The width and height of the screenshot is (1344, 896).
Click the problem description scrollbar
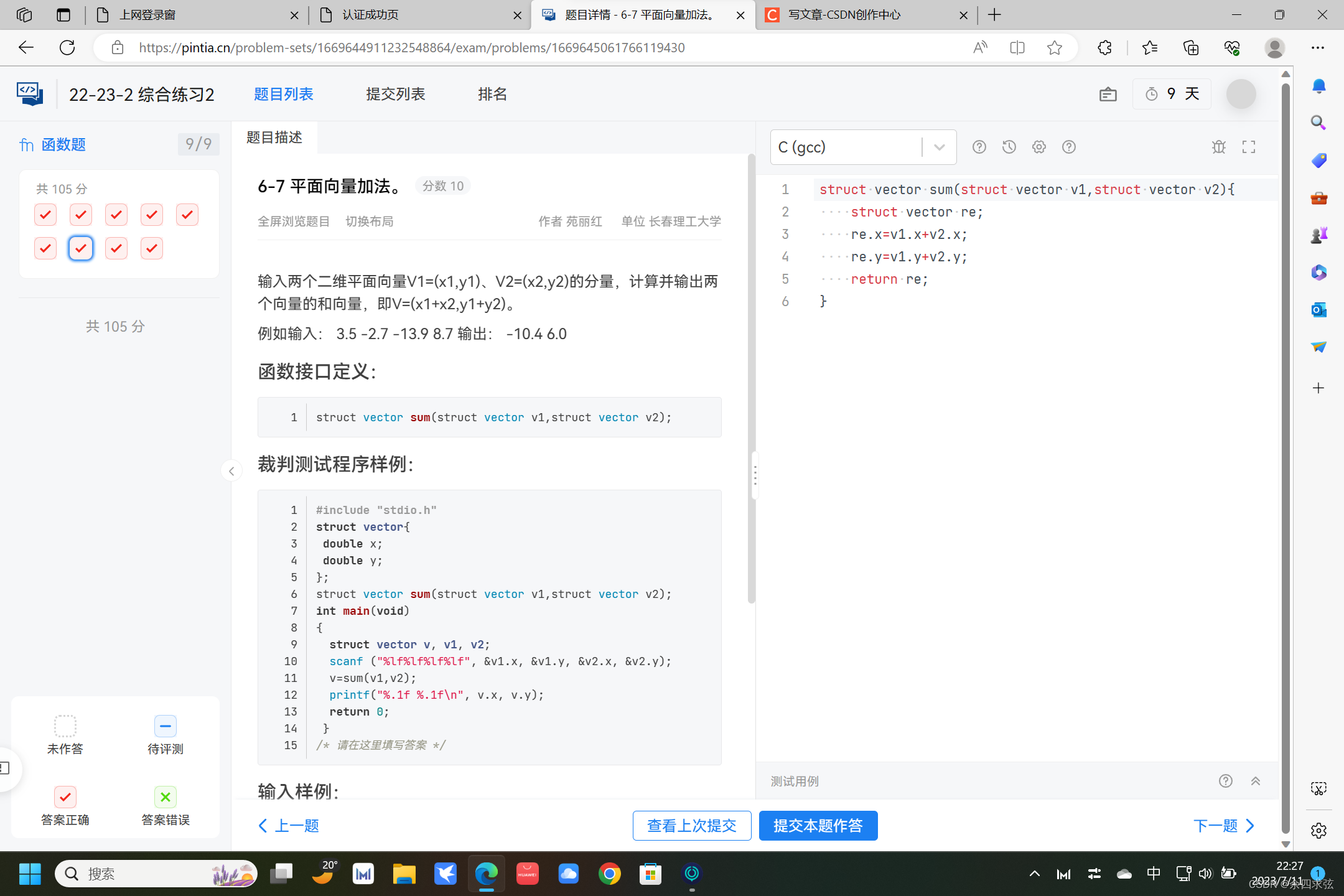click(x=751, y=380)
